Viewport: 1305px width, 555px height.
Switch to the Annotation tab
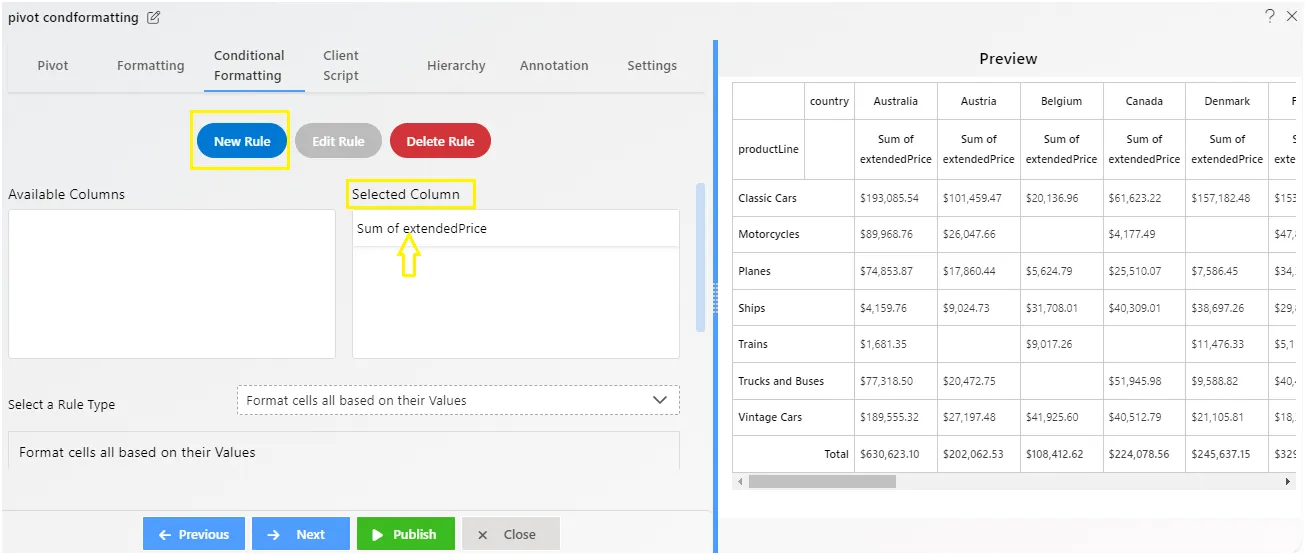click(554, 65)
